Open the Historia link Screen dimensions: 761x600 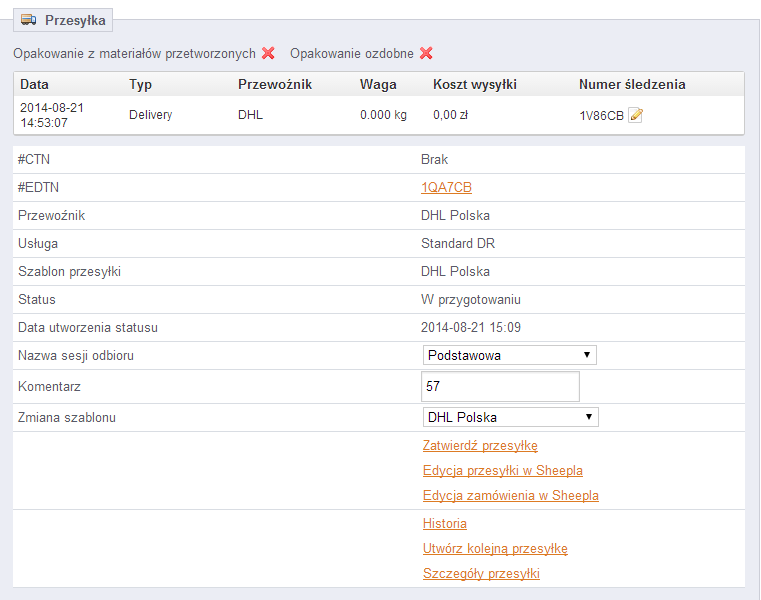[x=445, y=523]
